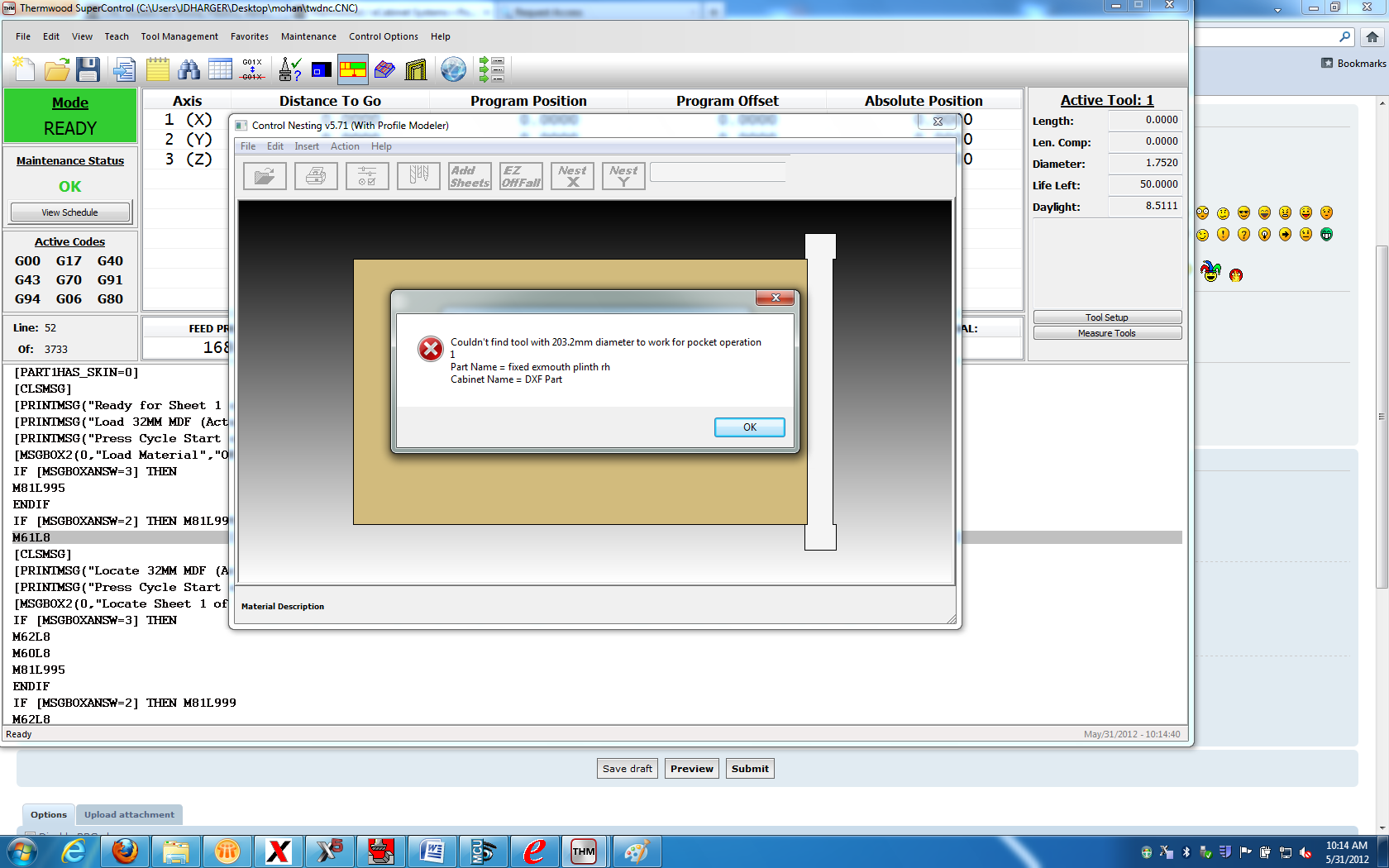Click the G01X code swap icon
The image size is (1389, 868).
coord(252,69)
